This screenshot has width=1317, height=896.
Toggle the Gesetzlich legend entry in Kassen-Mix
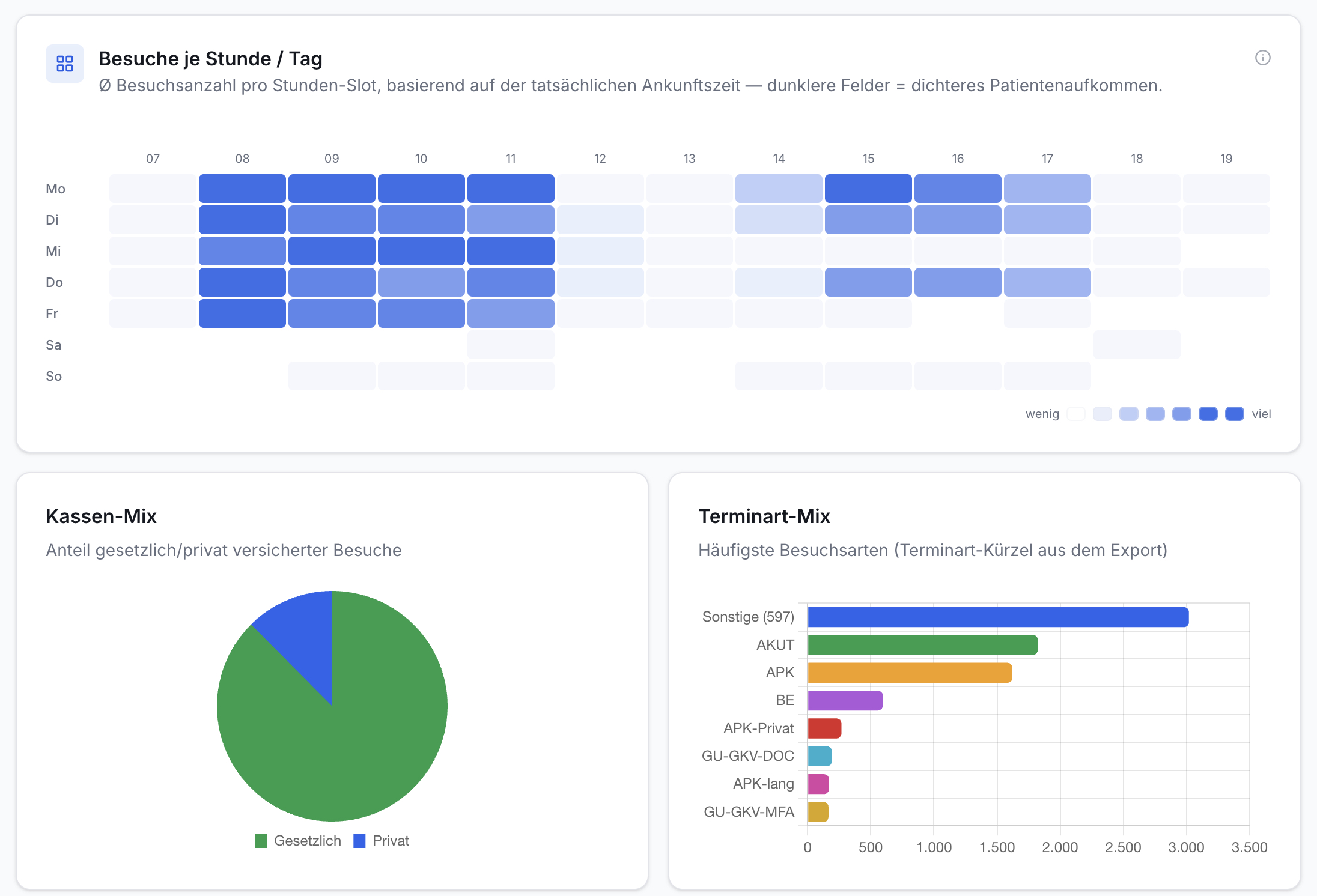coord(298,841)
